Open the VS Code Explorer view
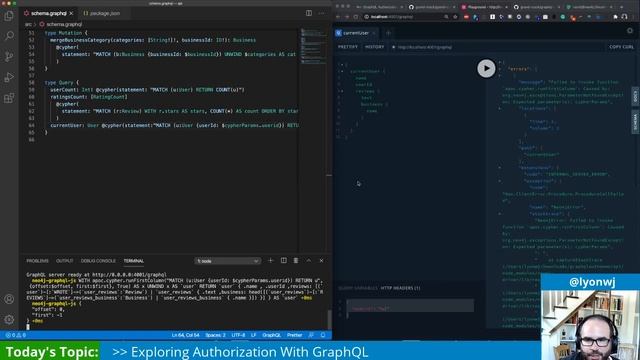The height and width of the screenshot is (360, 640). click(9, 16)
